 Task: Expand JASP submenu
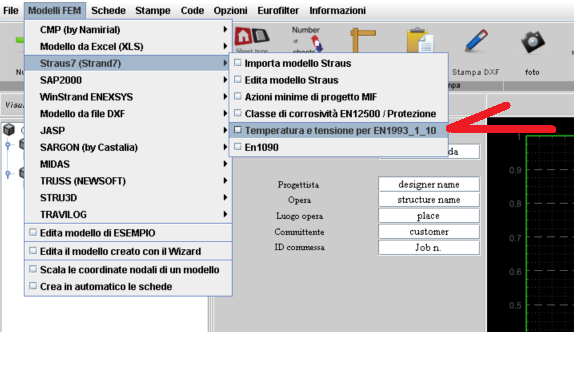(128, 131)
